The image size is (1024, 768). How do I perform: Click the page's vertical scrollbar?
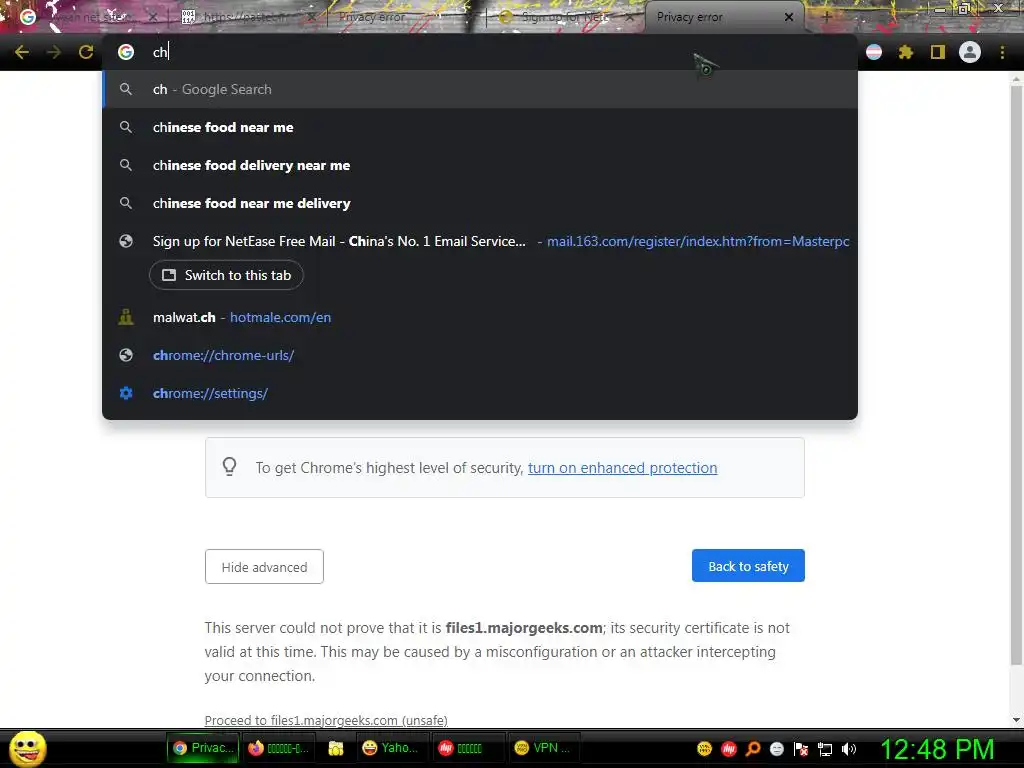click(x=1016, y=376)
